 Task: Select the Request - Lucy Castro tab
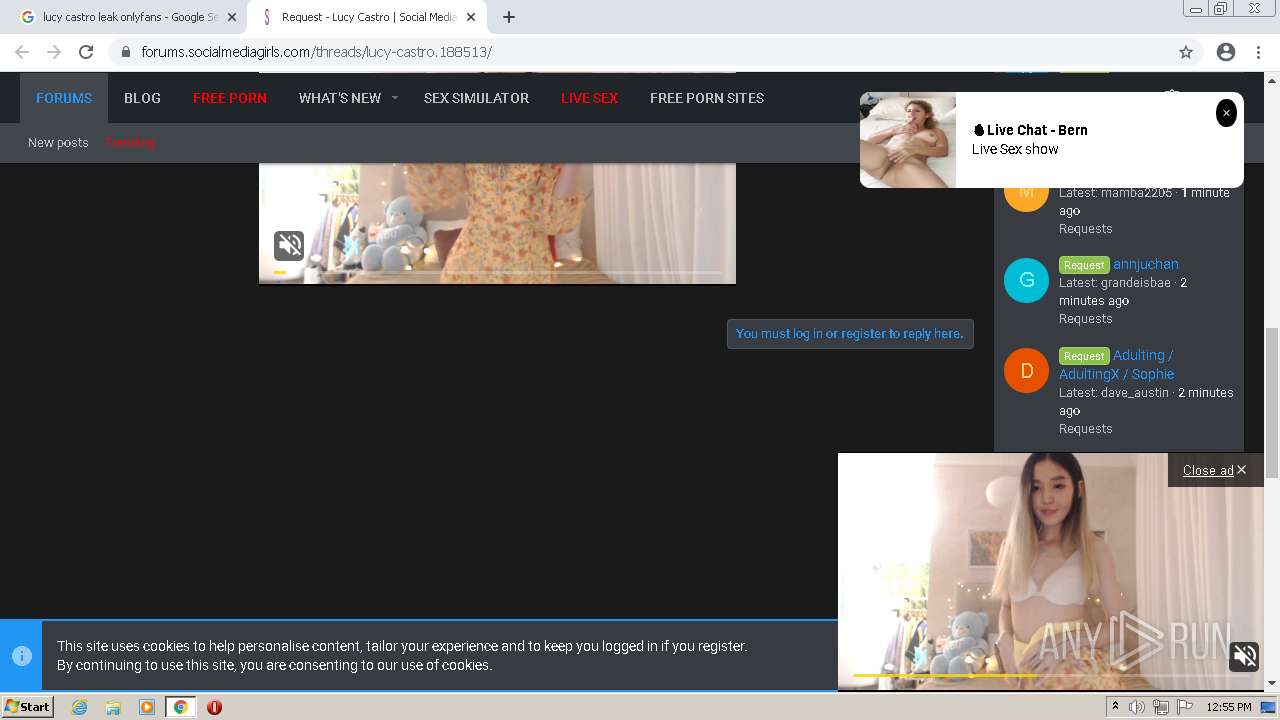(367, 17)
